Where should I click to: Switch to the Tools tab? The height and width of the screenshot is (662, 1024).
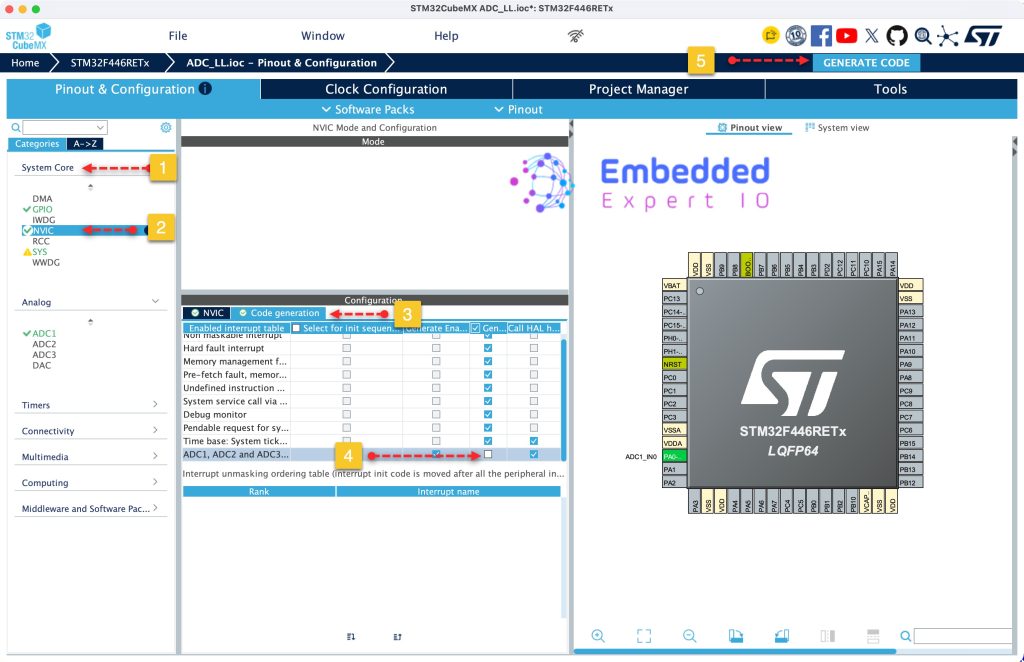point(890,89)
